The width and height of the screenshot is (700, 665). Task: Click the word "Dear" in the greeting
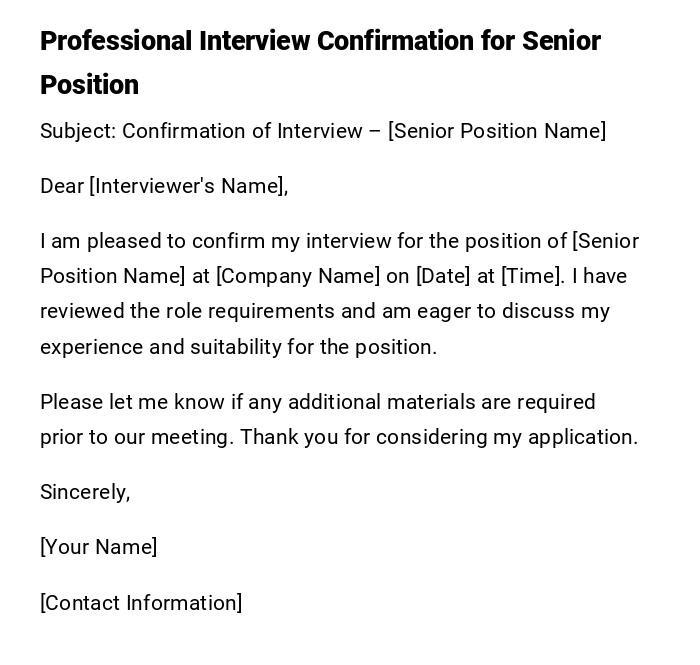[62, 186]
